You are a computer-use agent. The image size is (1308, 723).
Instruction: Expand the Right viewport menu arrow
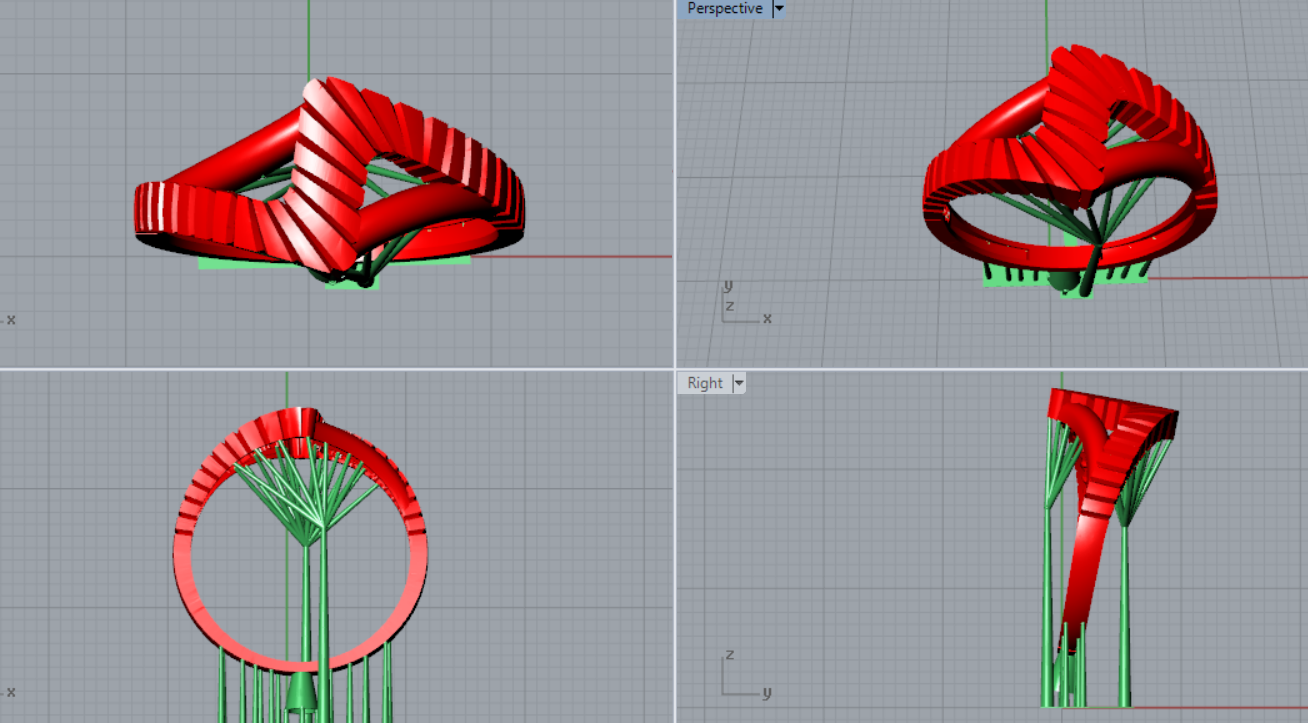(x=739, y=383)
